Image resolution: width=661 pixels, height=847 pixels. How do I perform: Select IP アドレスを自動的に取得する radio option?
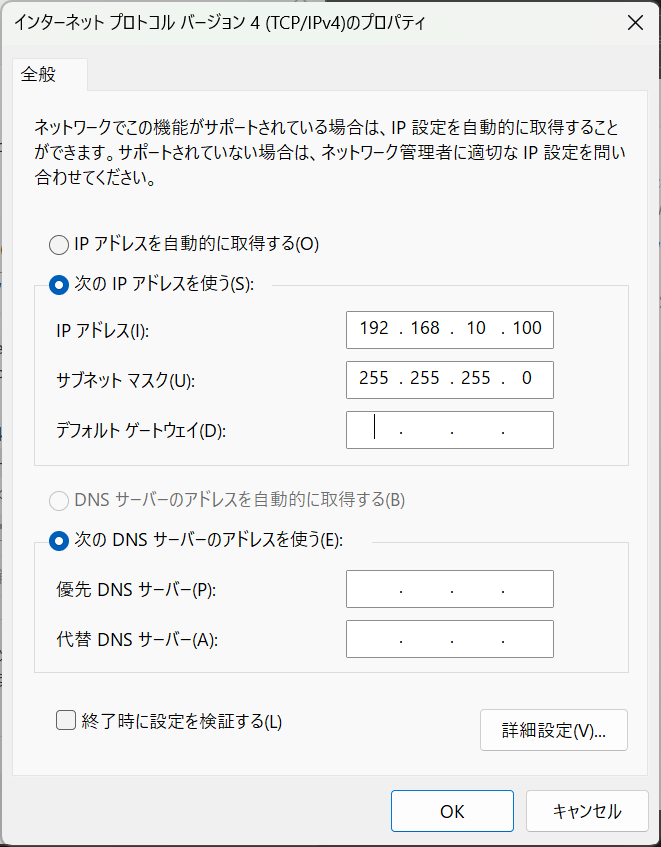(61, 243)
